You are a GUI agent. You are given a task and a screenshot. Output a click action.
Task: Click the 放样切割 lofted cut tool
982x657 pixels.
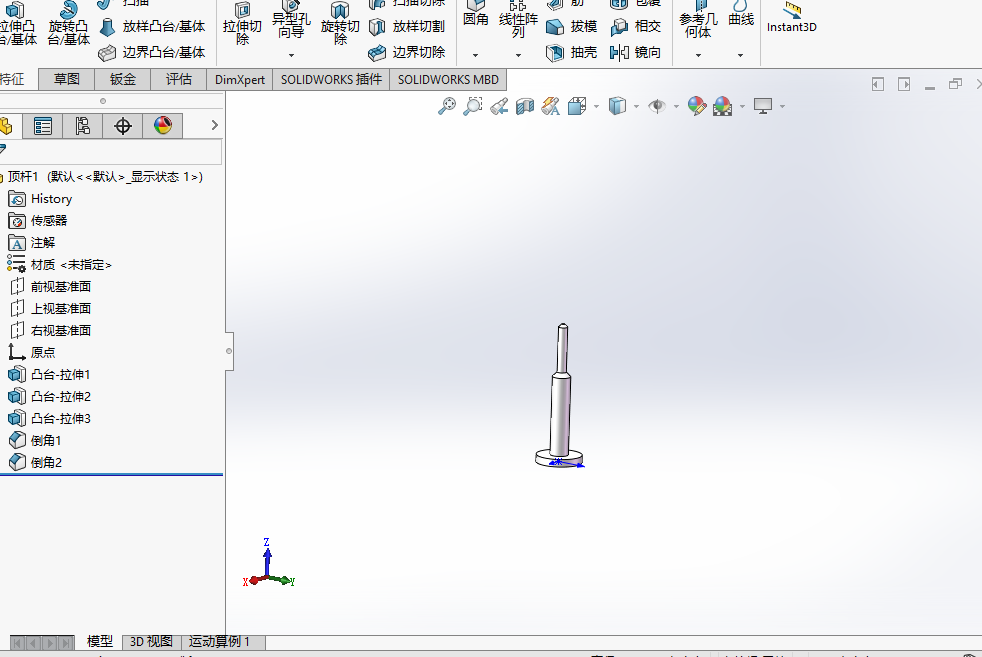407,26
